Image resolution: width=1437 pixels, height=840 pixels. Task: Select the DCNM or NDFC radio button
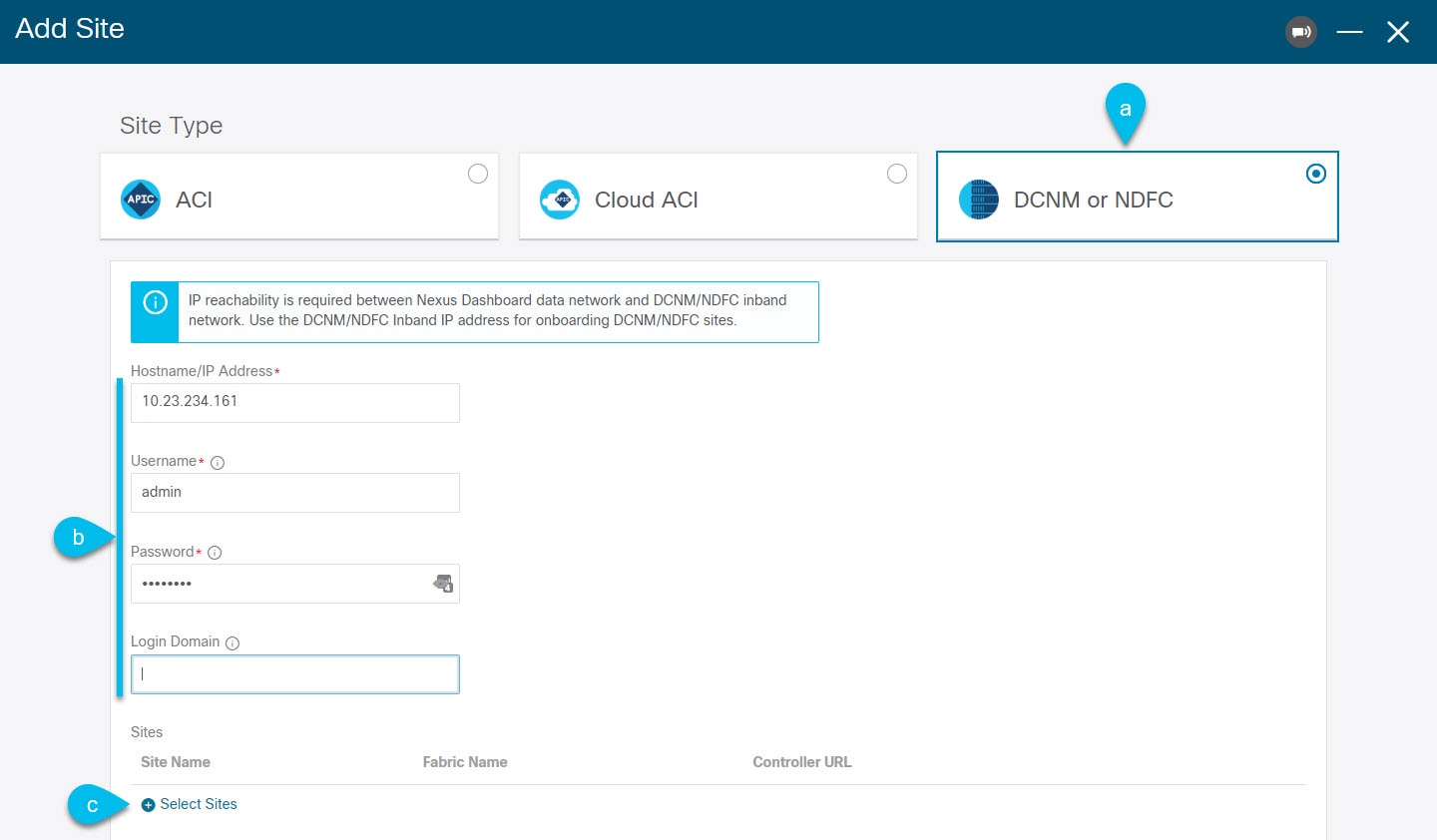point(1316,174)
